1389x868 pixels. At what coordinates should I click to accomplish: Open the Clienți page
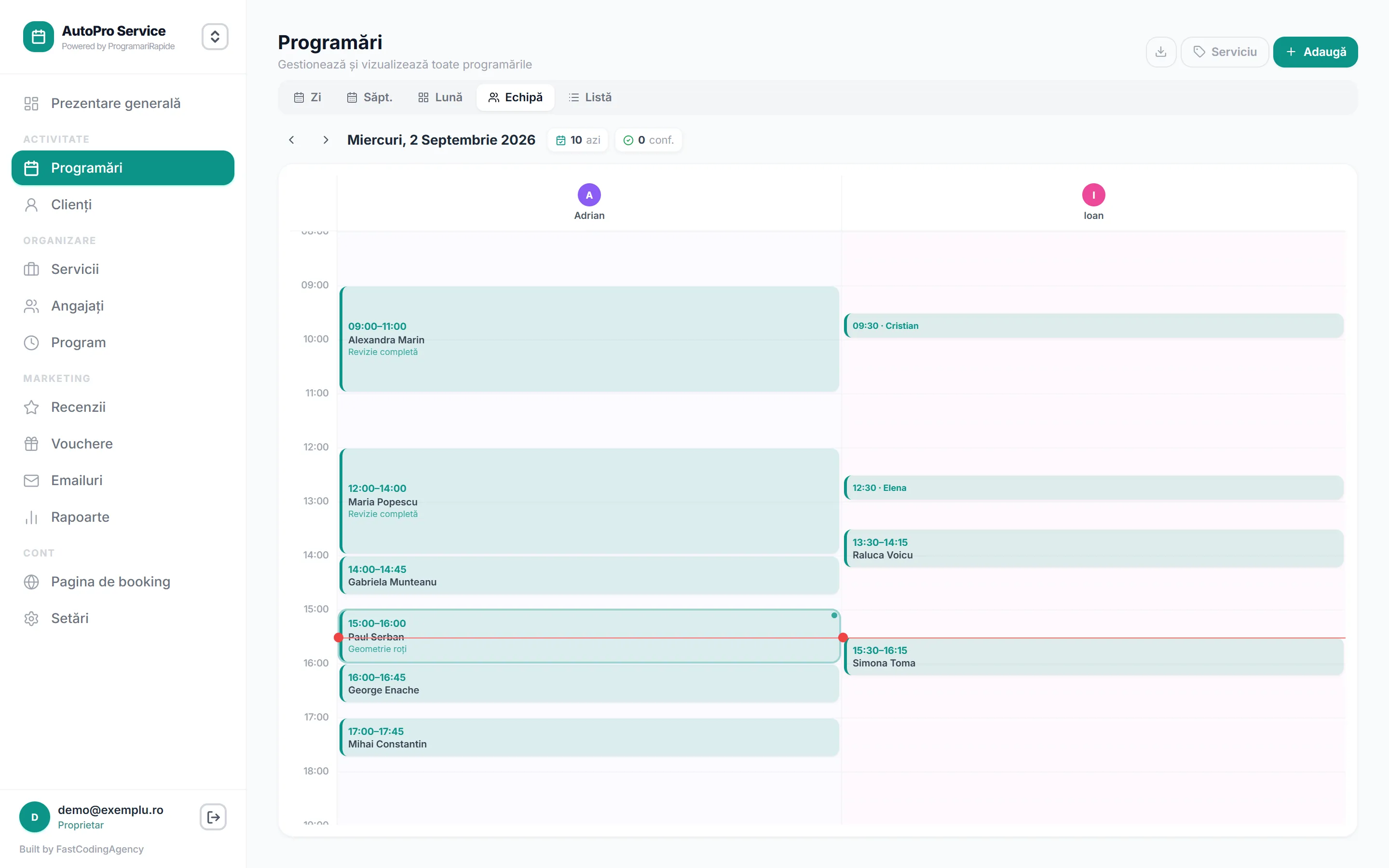[123, 204]
